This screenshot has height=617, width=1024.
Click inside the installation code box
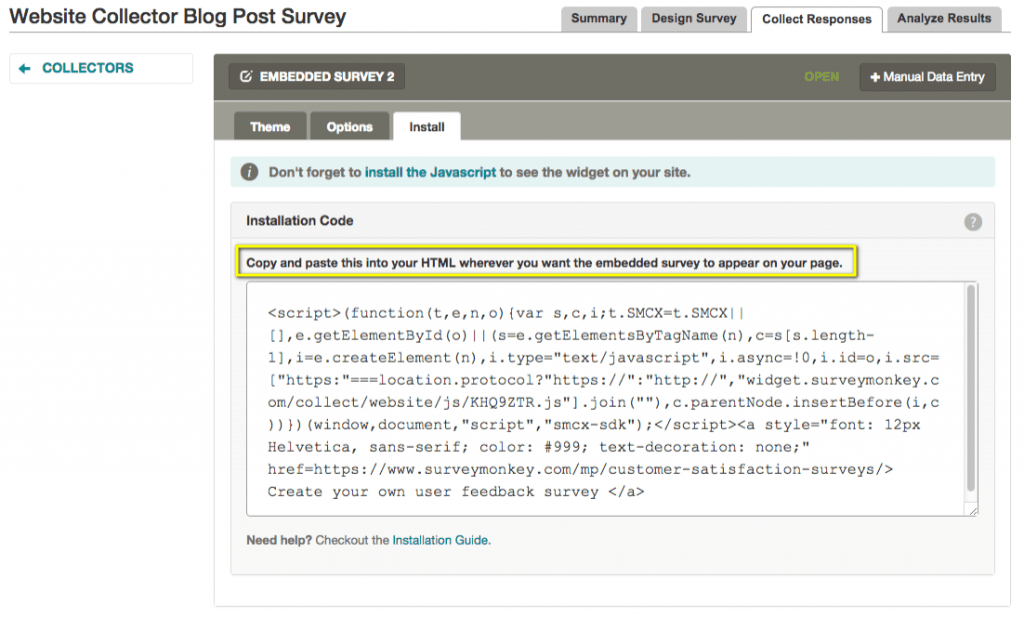(600, 400)
